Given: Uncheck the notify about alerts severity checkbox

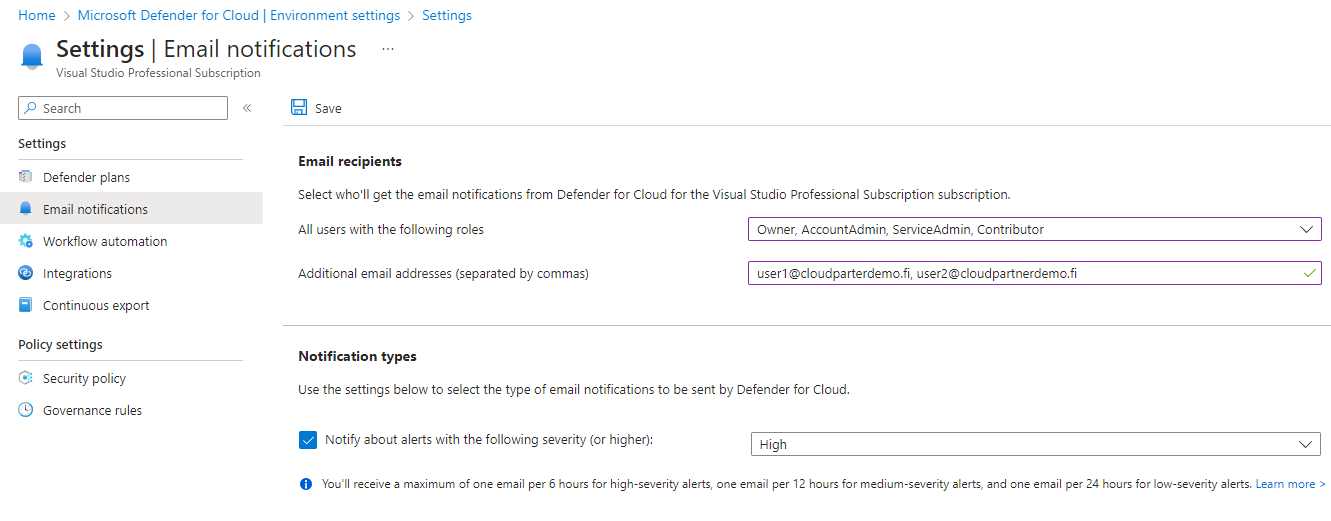Looking at the screenshot, I should pyautogui.click(x=308, y=440).
